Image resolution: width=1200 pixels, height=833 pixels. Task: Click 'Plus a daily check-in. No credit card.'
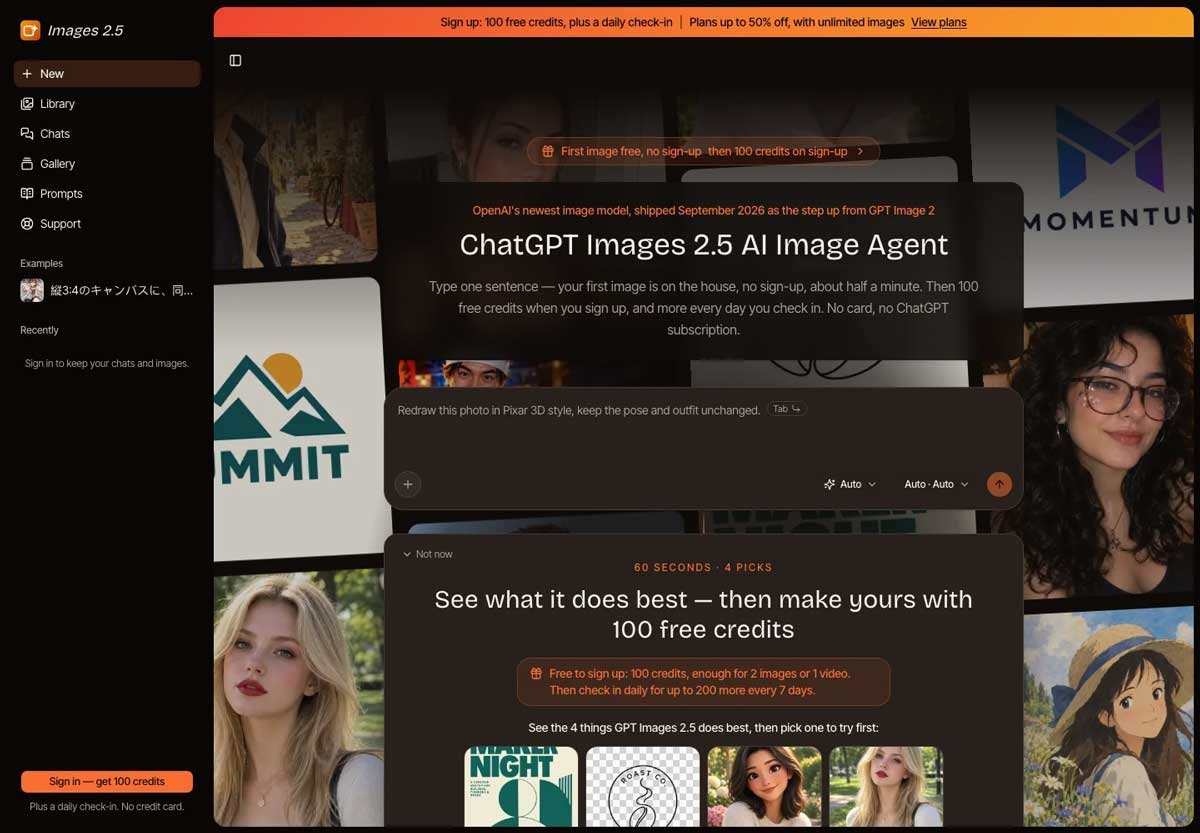[107, 806]
